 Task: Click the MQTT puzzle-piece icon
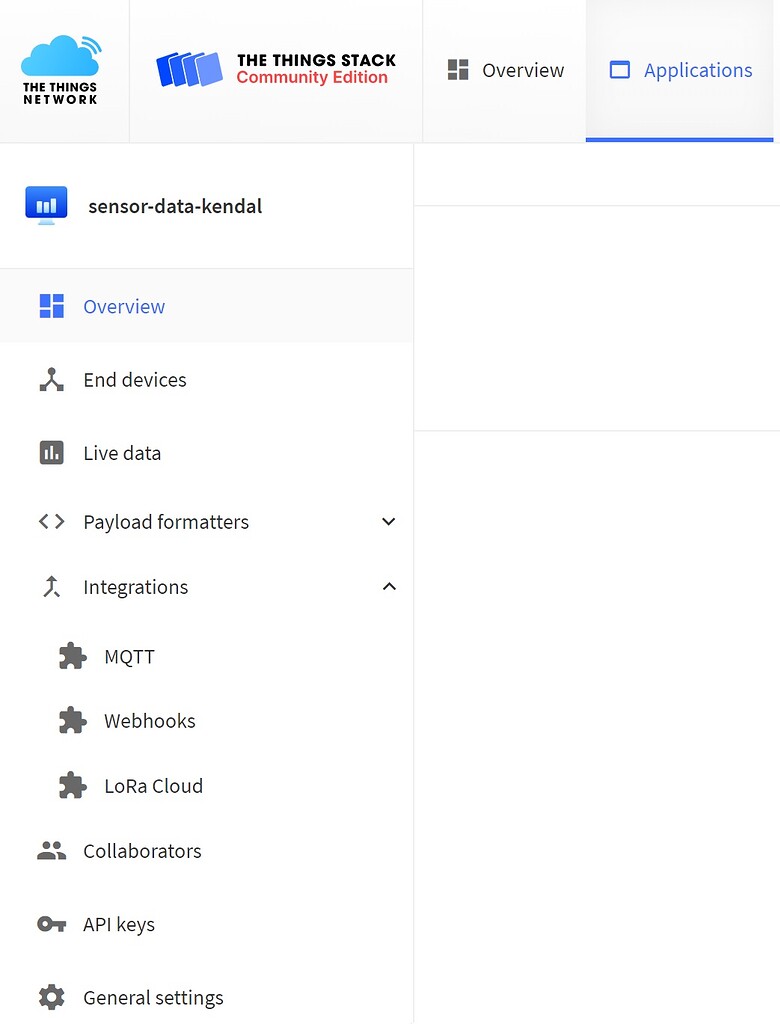point(71,656)
